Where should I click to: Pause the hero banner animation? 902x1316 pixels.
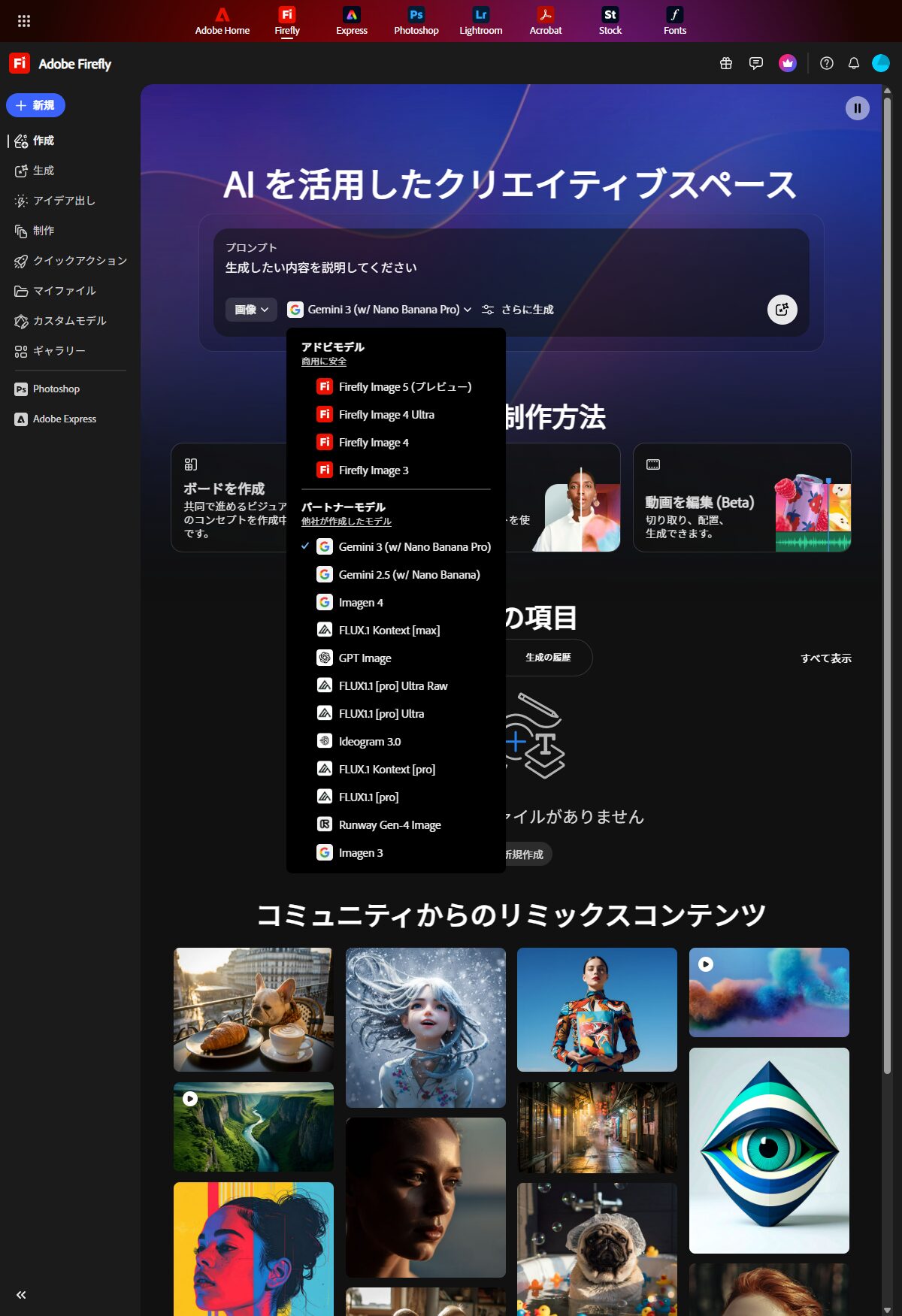858,108
